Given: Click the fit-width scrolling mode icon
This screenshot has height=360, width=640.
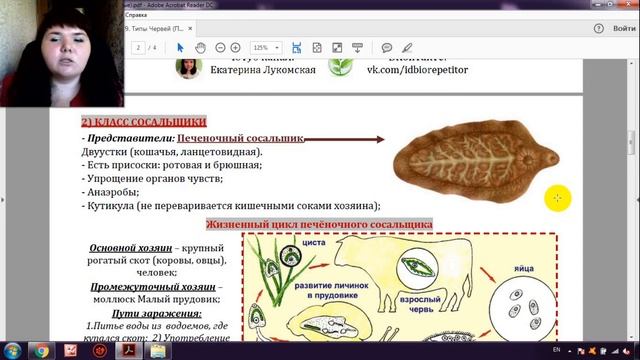Looking at the screenshot, I should coord(296,48).
